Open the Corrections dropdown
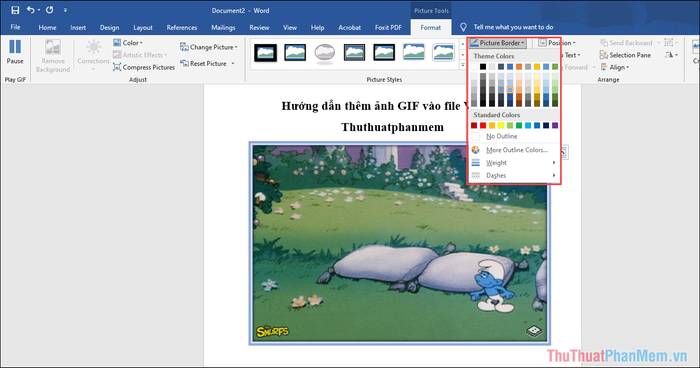700x368 pixels. (93, 56)
